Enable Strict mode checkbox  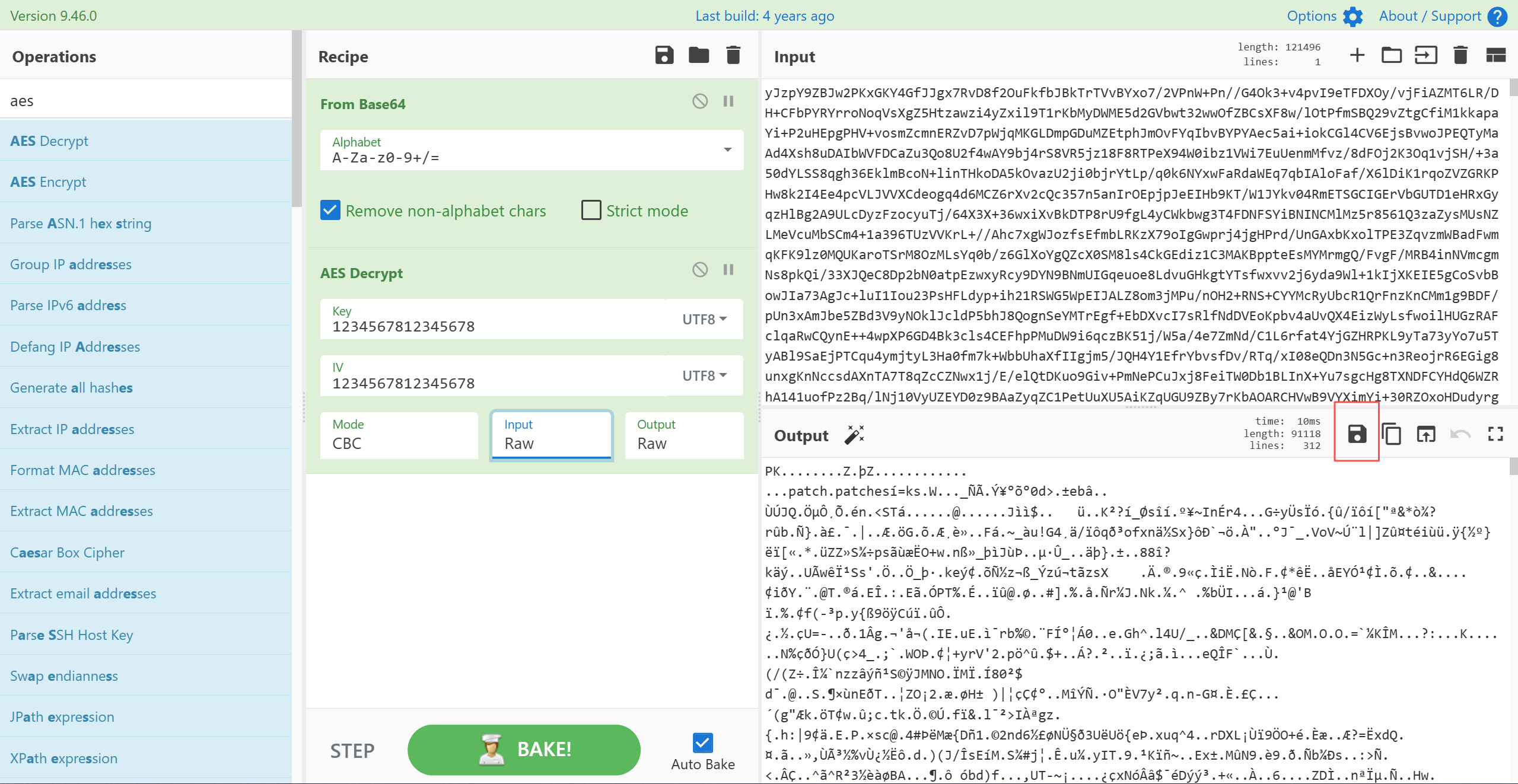591,211
